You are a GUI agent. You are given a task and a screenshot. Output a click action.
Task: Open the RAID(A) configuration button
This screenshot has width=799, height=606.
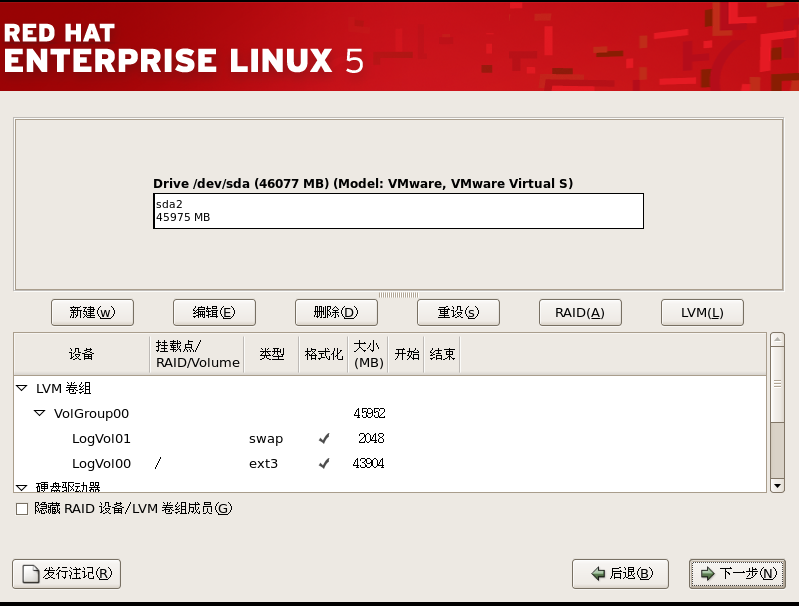tap(580, 312)
